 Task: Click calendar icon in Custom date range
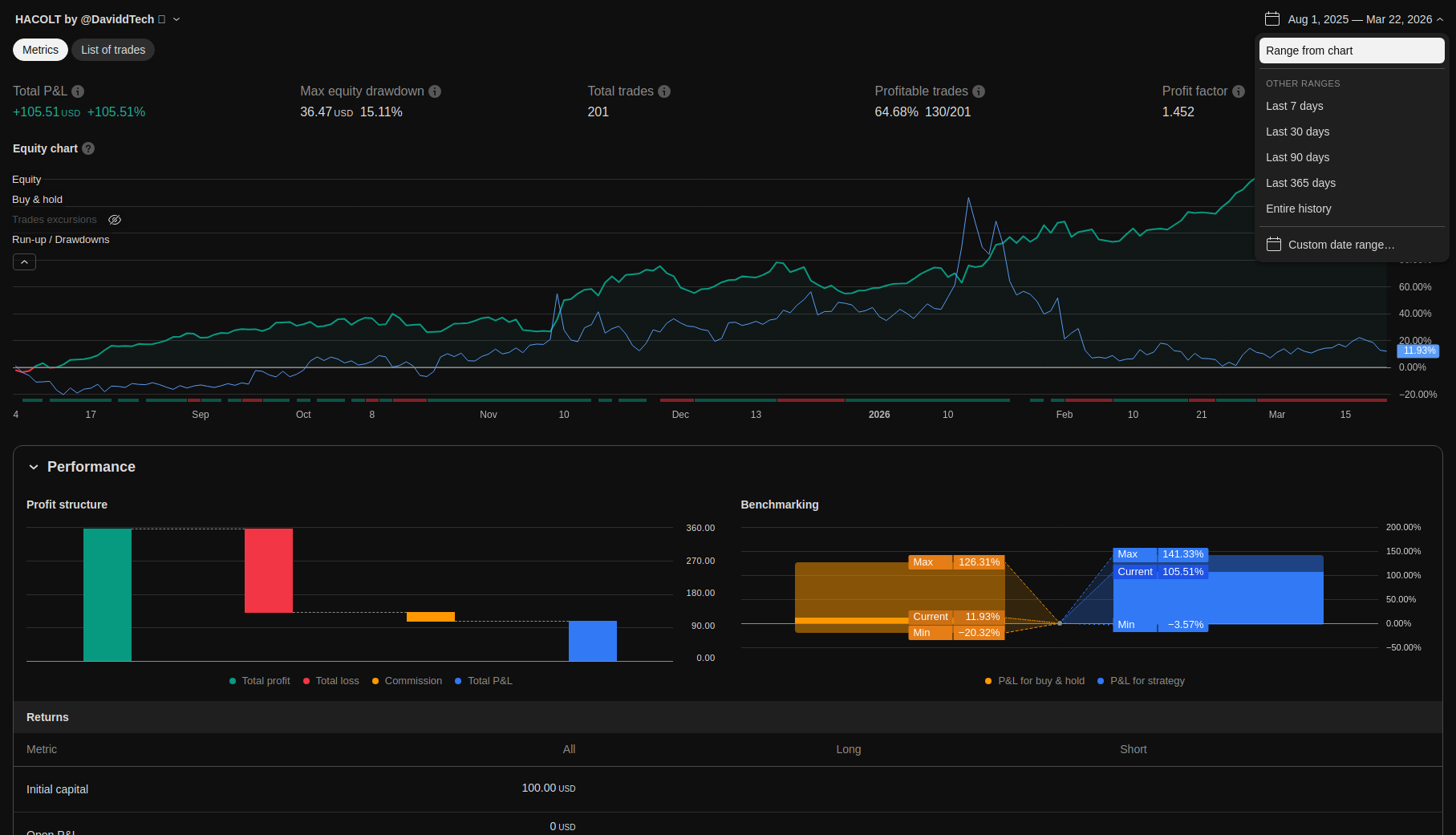click(x=1273, y=245)
